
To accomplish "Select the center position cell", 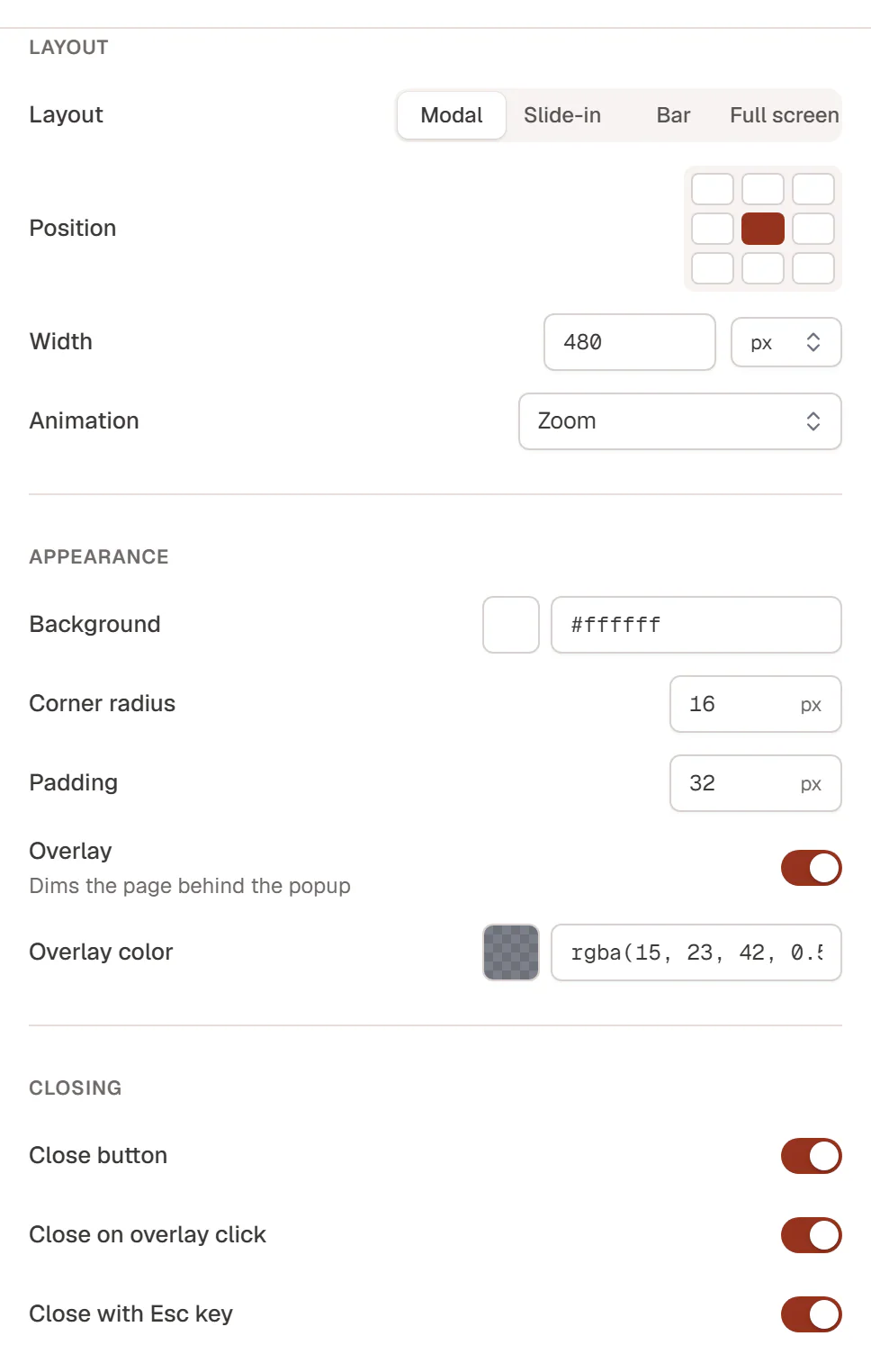I will [x=763, y=229].
